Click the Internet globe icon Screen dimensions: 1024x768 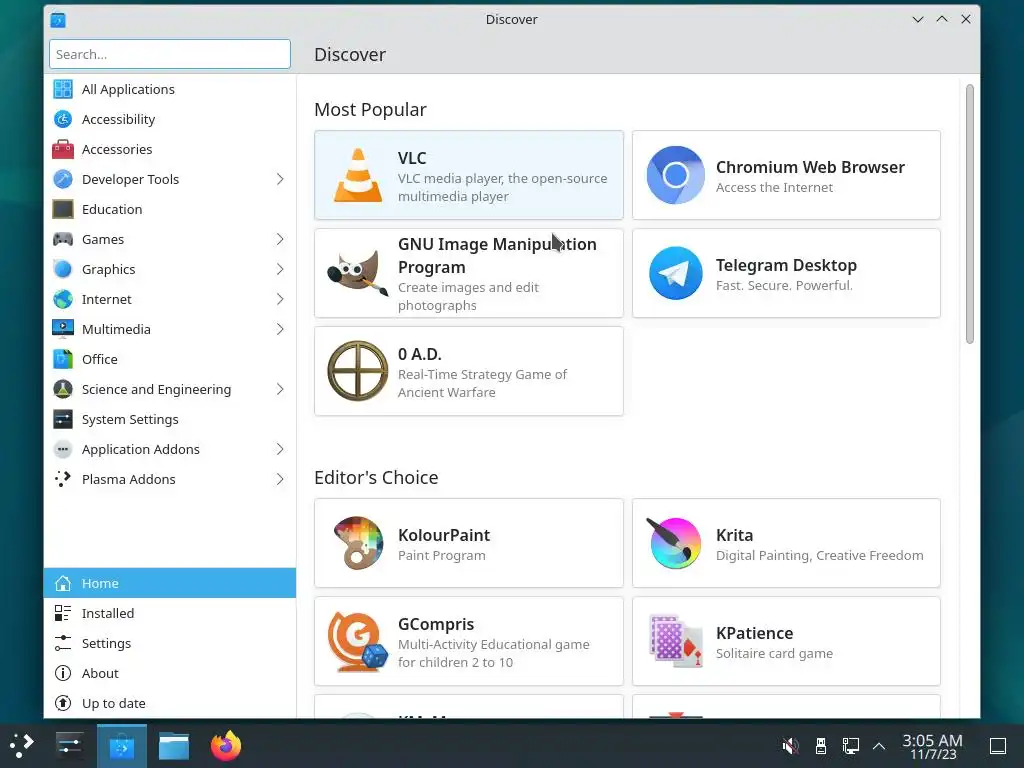tap(63, 299)
